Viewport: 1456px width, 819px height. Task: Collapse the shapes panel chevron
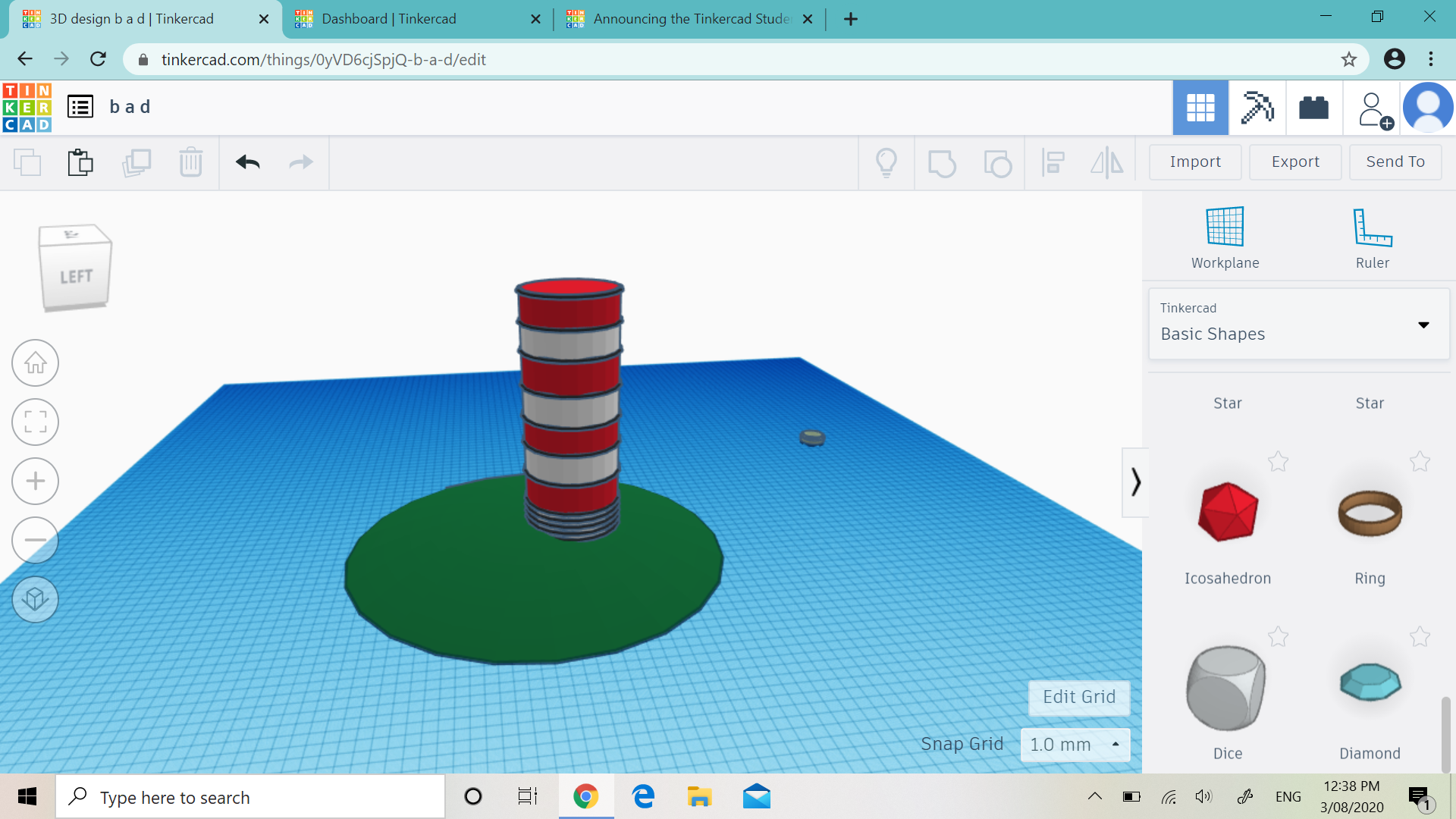point(1135,482)
